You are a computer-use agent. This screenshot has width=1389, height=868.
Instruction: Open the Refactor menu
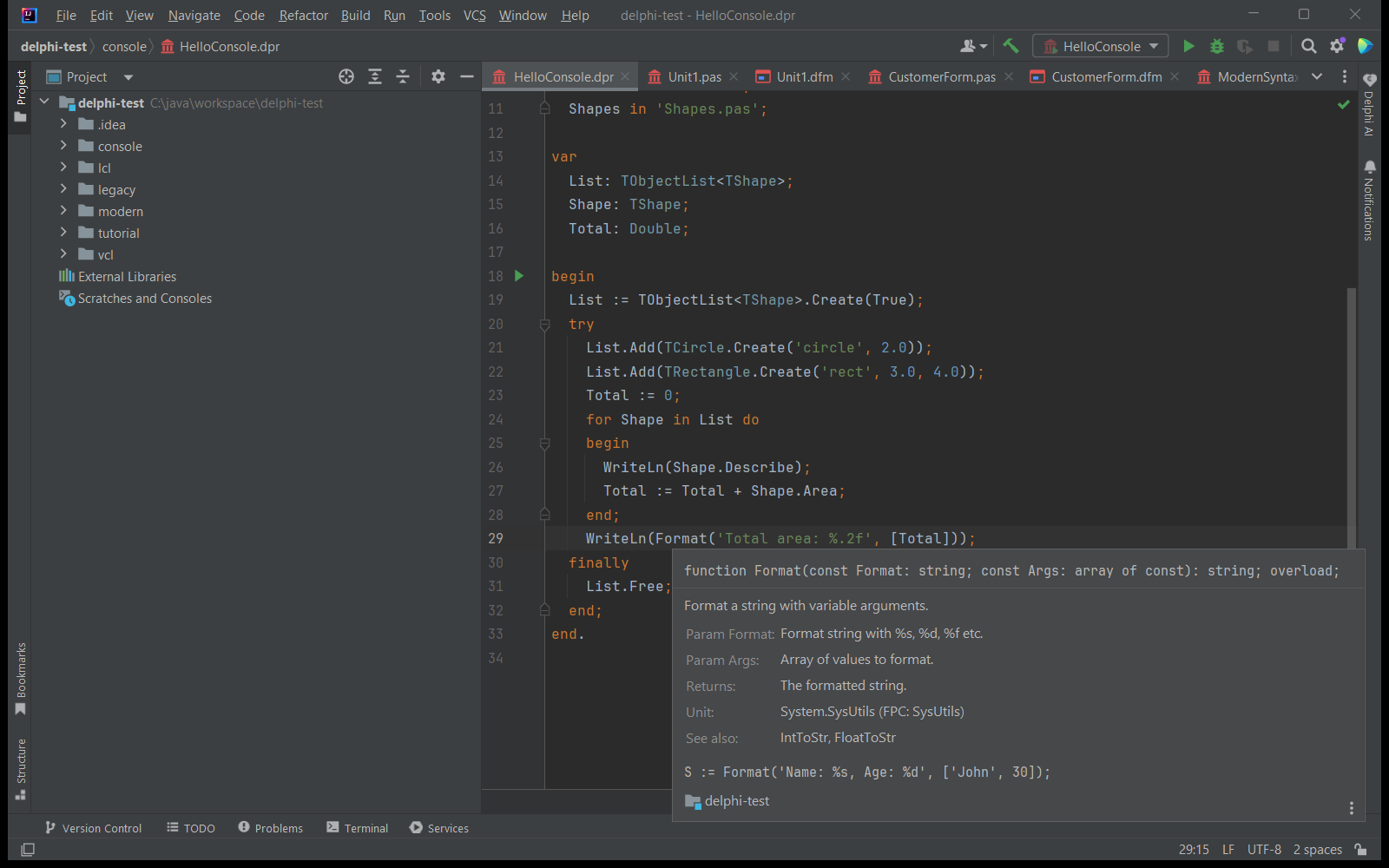[x=303, y=15]
